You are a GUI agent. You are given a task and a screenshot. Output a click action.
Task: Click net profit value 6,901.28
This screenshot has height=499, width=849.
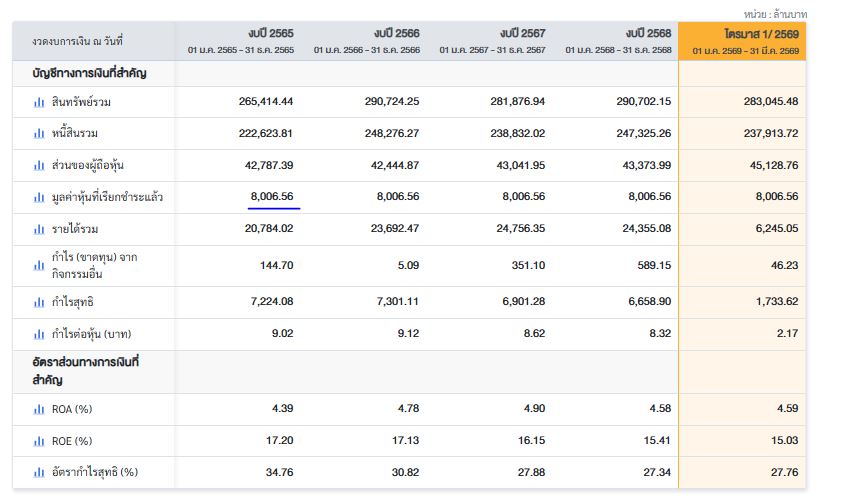(x=524, y=301)
